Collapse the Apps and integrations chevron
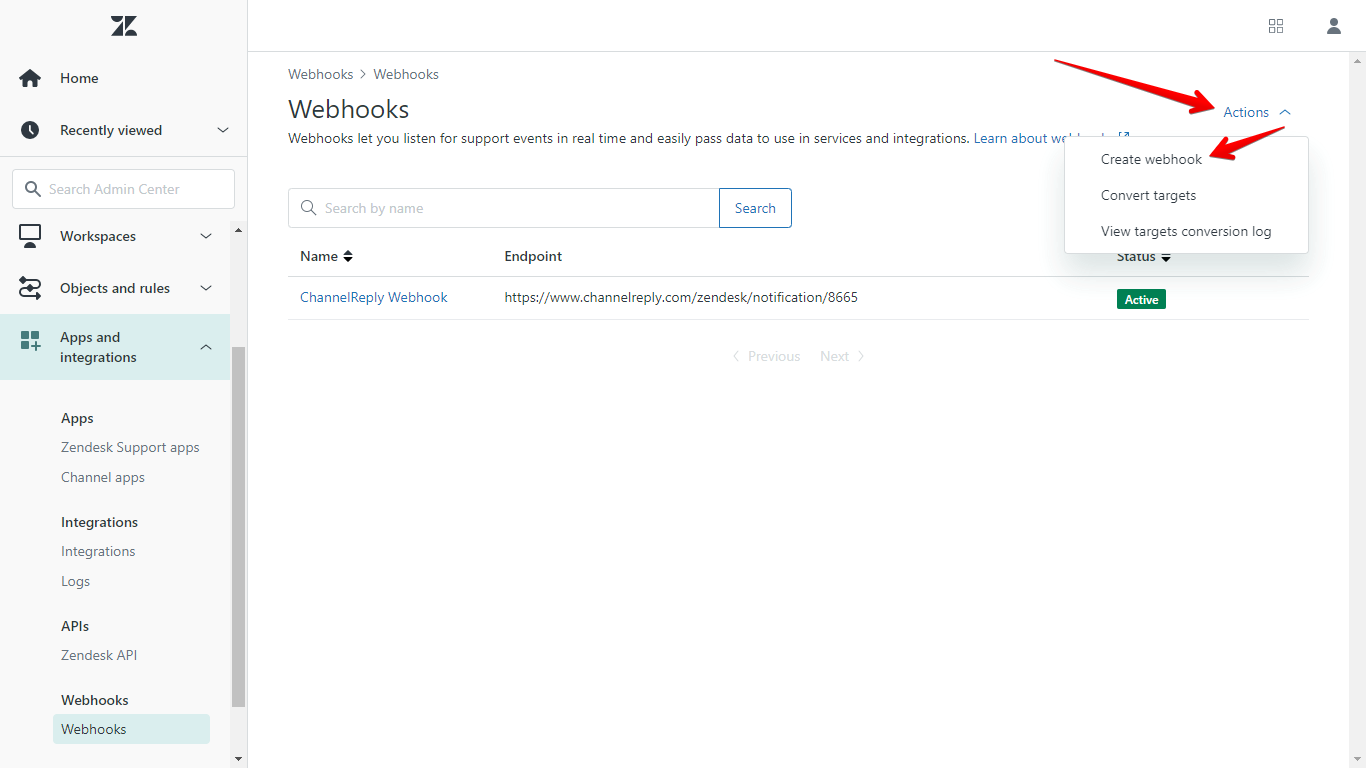This screenshot has height=768, width=1366. click(x=206, y=347)
